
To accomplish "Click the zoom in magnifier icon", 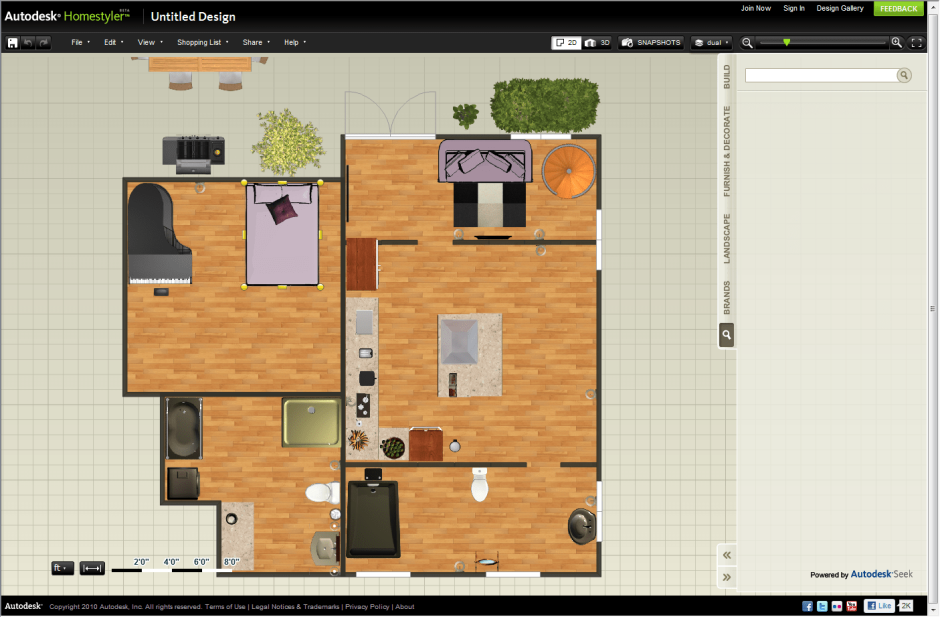I will [x=896, y=43].
